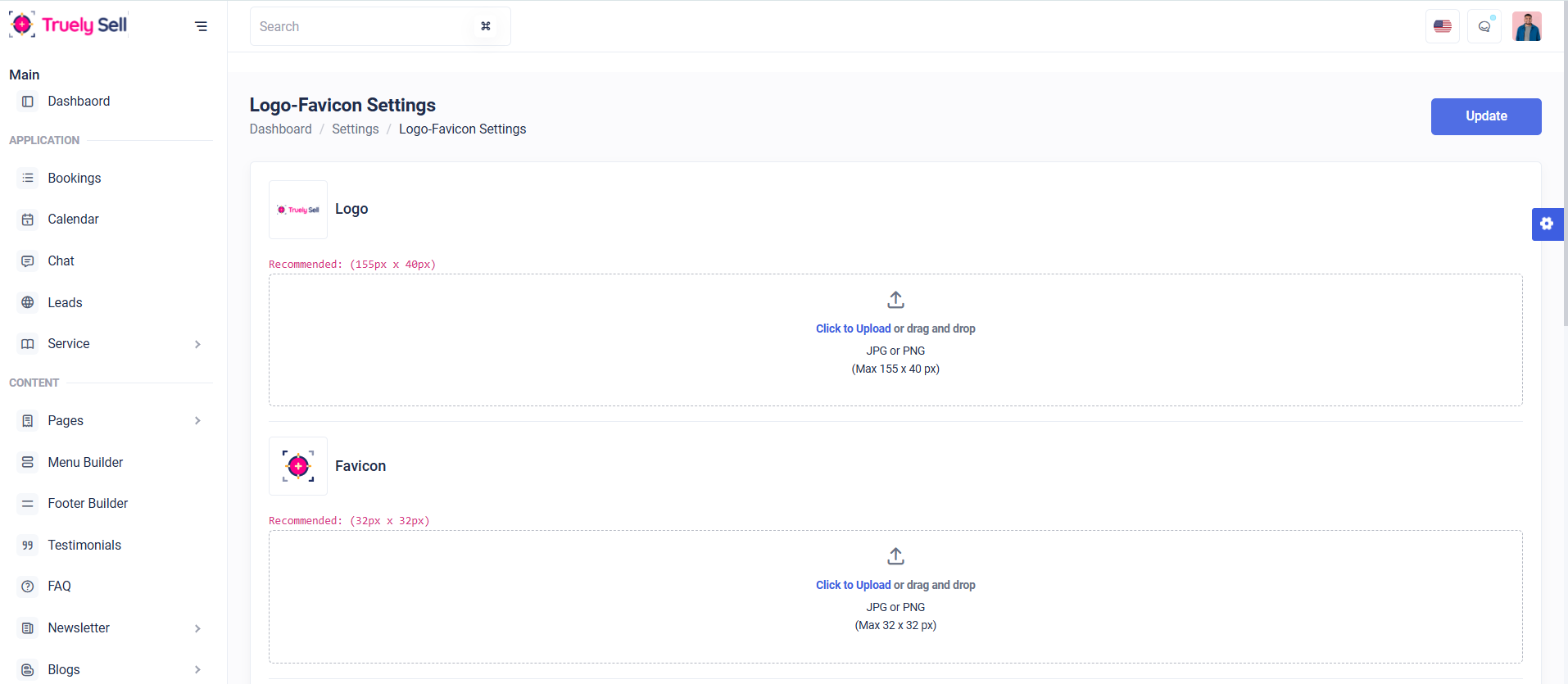Viewport: 1568px width, 684px height.
Task: Click the upload arrow icon for Favicon
Action: [895, 556]
